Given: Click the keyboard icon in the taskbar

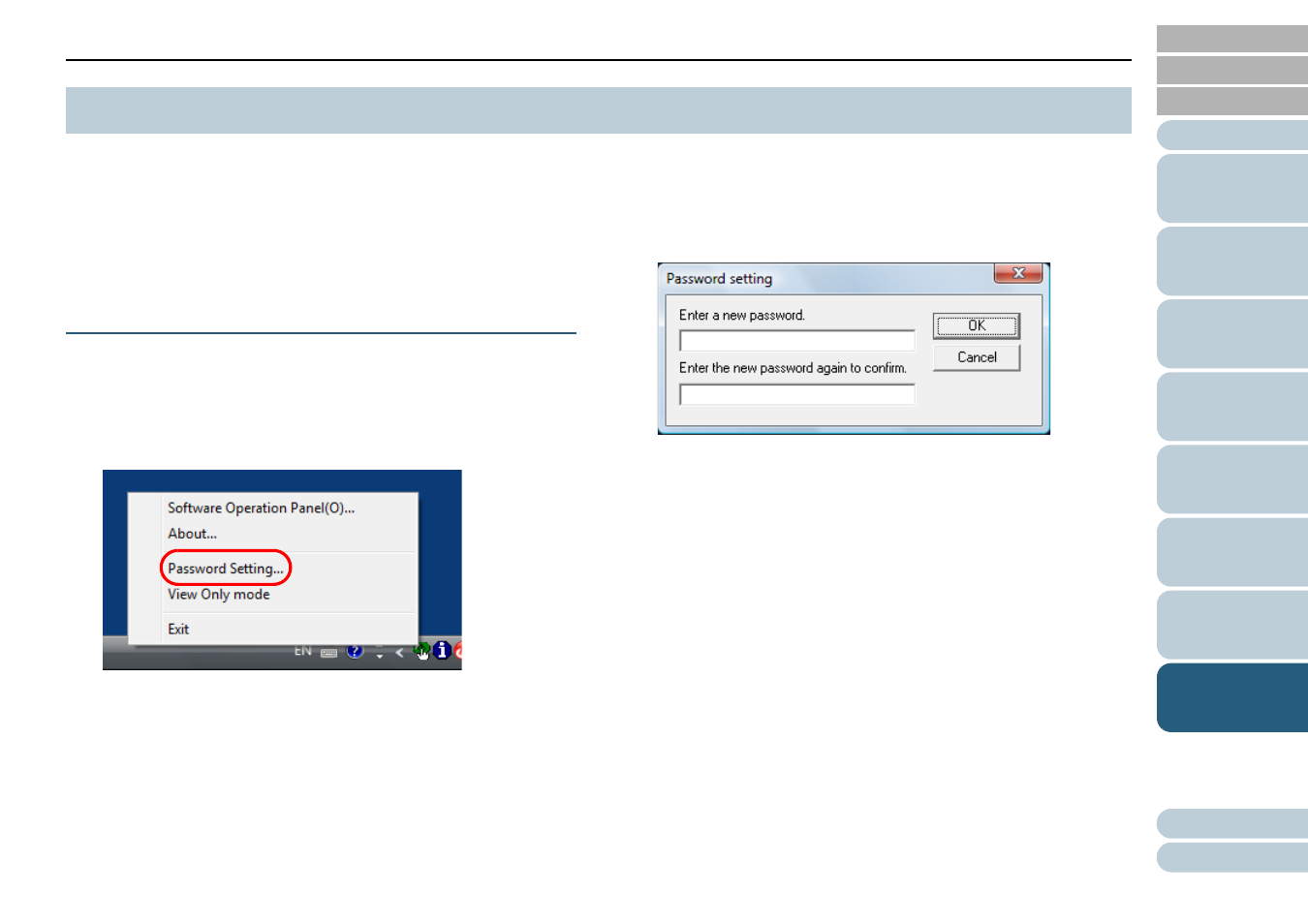Looking at the screenshot, I should pyautogui.click(x=329, y=653).
